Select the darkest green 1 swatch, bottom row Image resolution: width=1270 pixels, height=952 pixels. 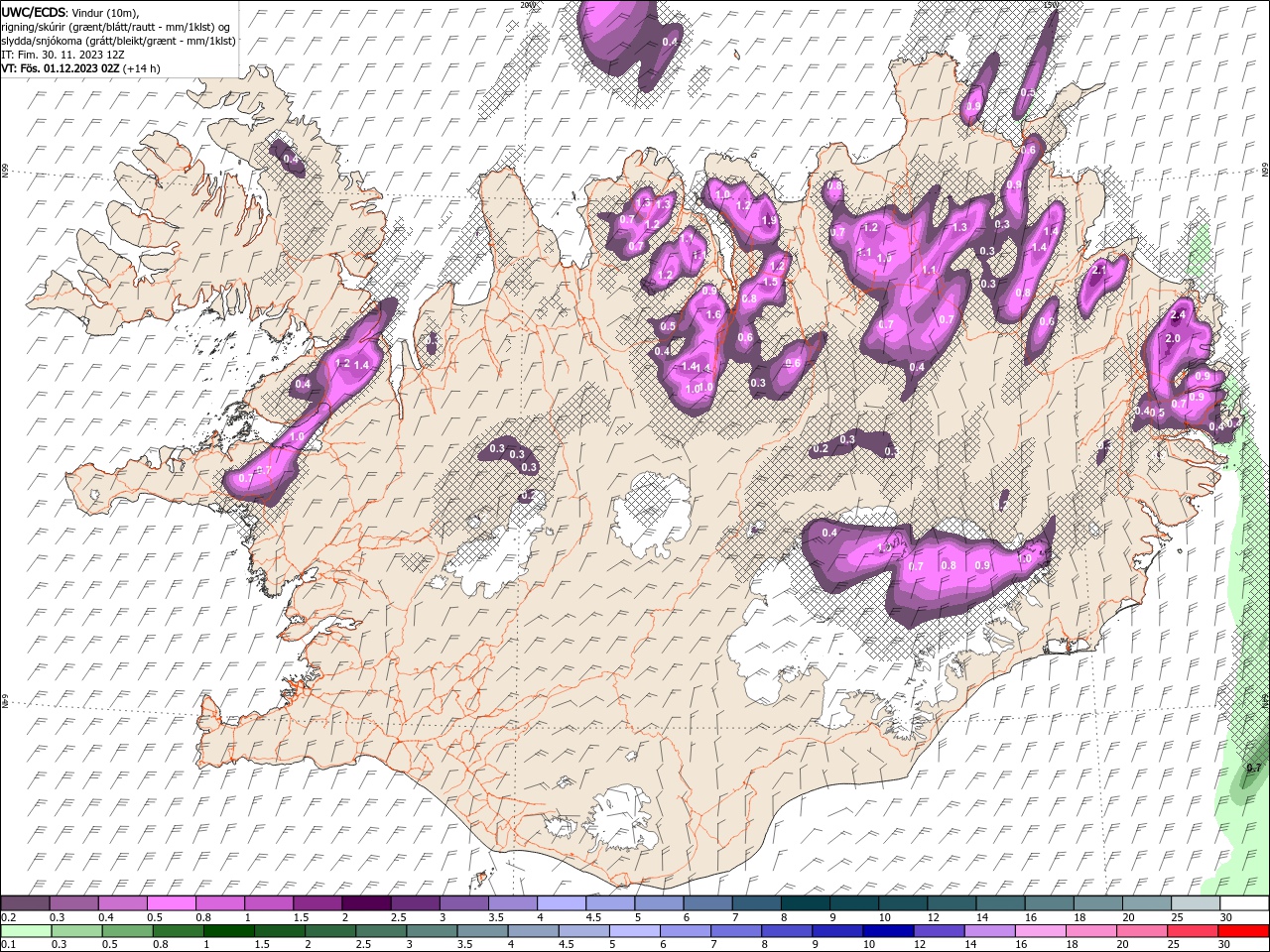[x=228, y=931]
